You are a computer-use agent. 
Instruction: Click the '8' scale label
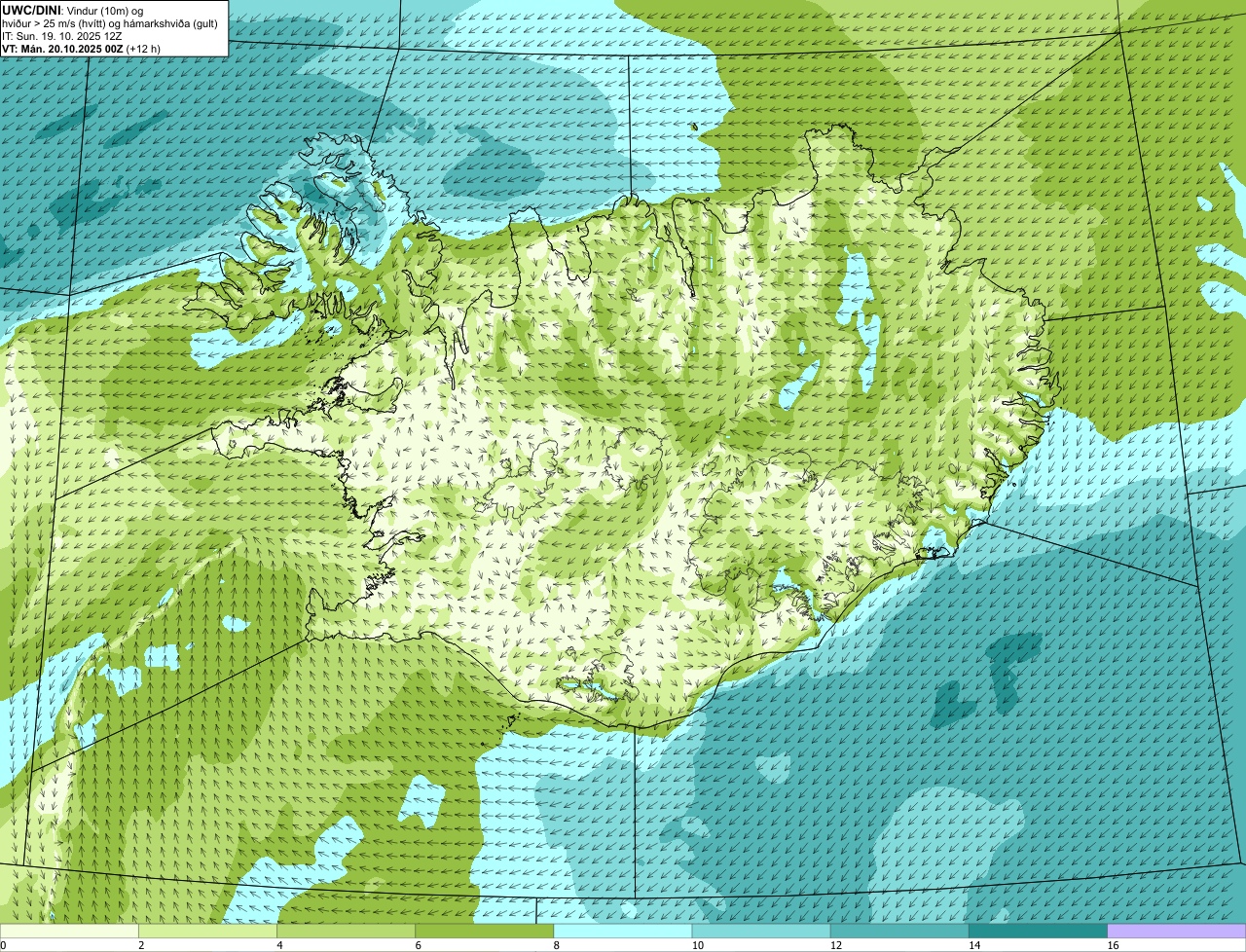(x=557, y=945)
